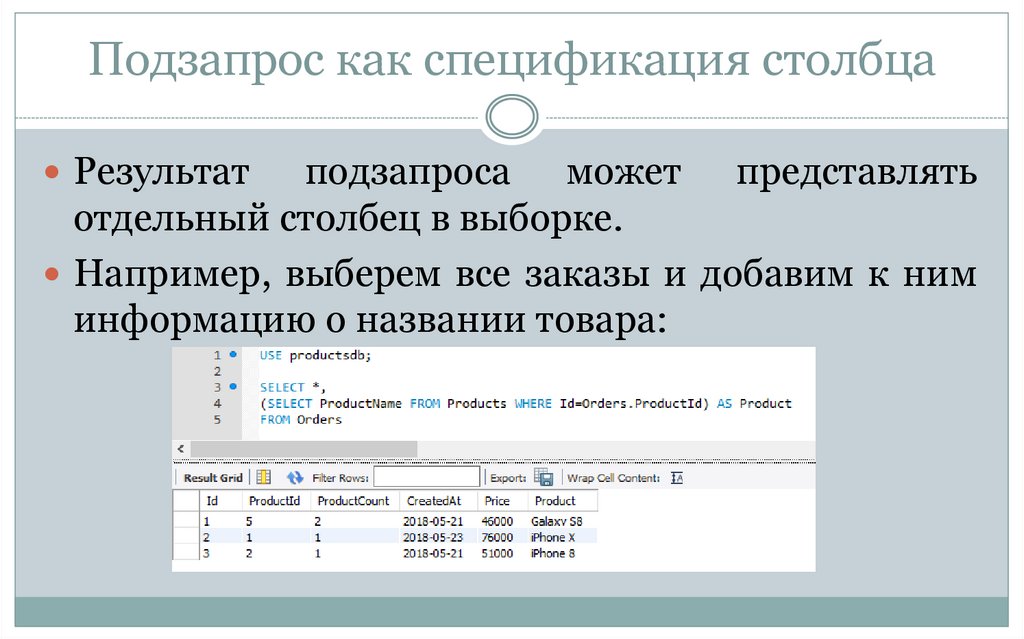
Task: Click the Result Grid spreadsheet icon
Action: [x=264, y=476]
